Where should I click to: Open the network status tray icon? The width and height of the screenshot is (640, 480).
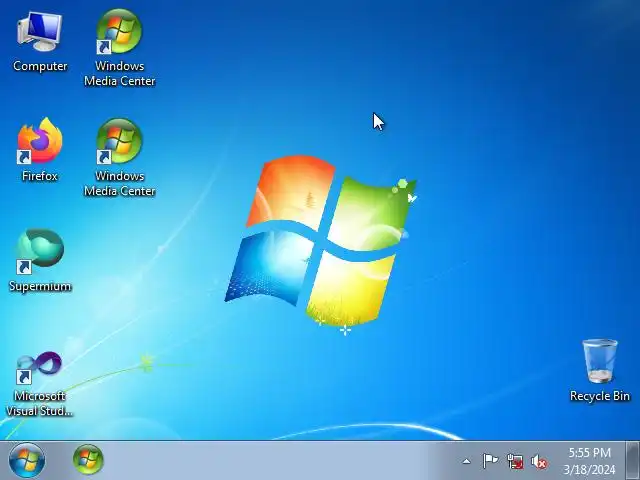tap(515, 461)
